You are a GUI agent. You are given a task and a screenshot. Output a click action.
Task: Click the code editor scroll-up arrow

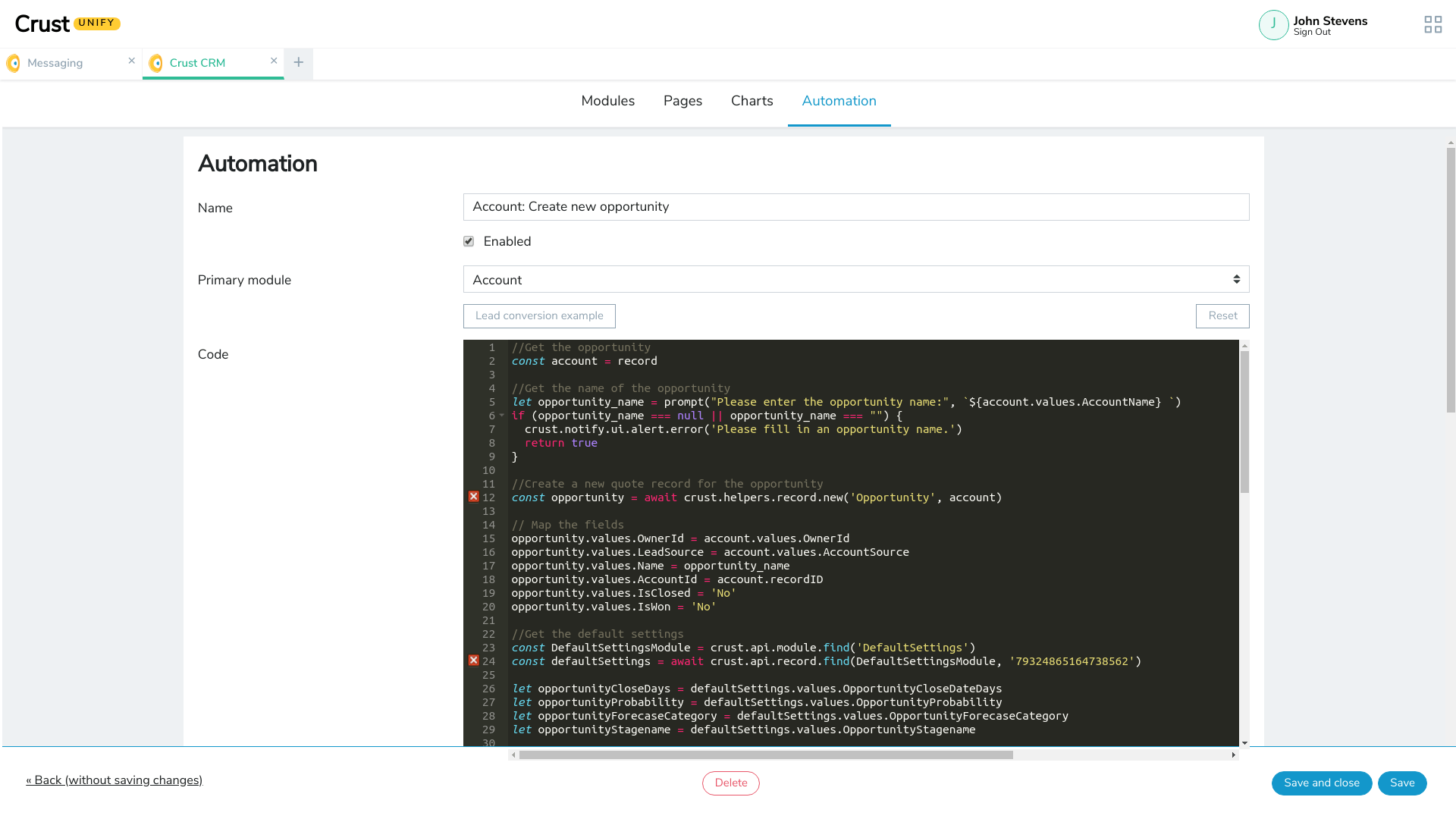tap(1244, 346)
